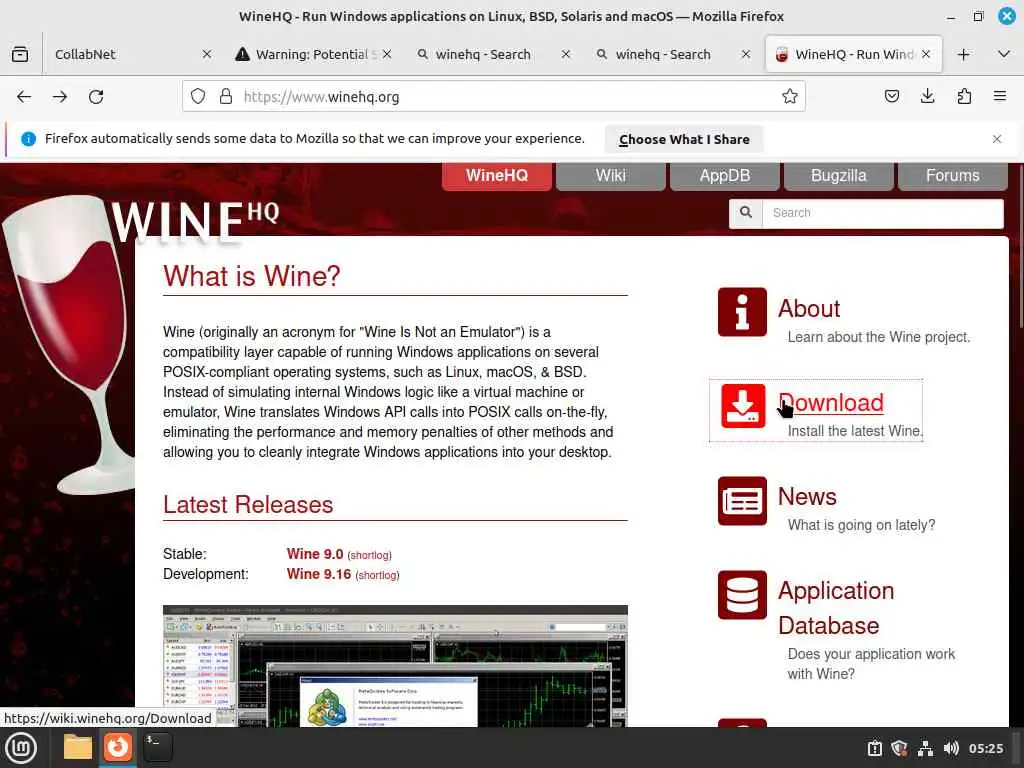Screen dimensions: 1024x768
Task: Open the volume tray icon
Action: [x=950, y=748]
